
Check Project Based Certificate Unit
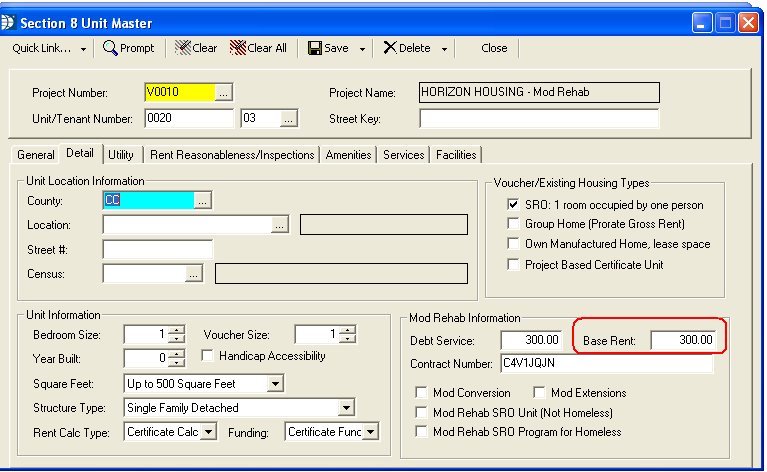pyautogui.click(x=513, y=265)
